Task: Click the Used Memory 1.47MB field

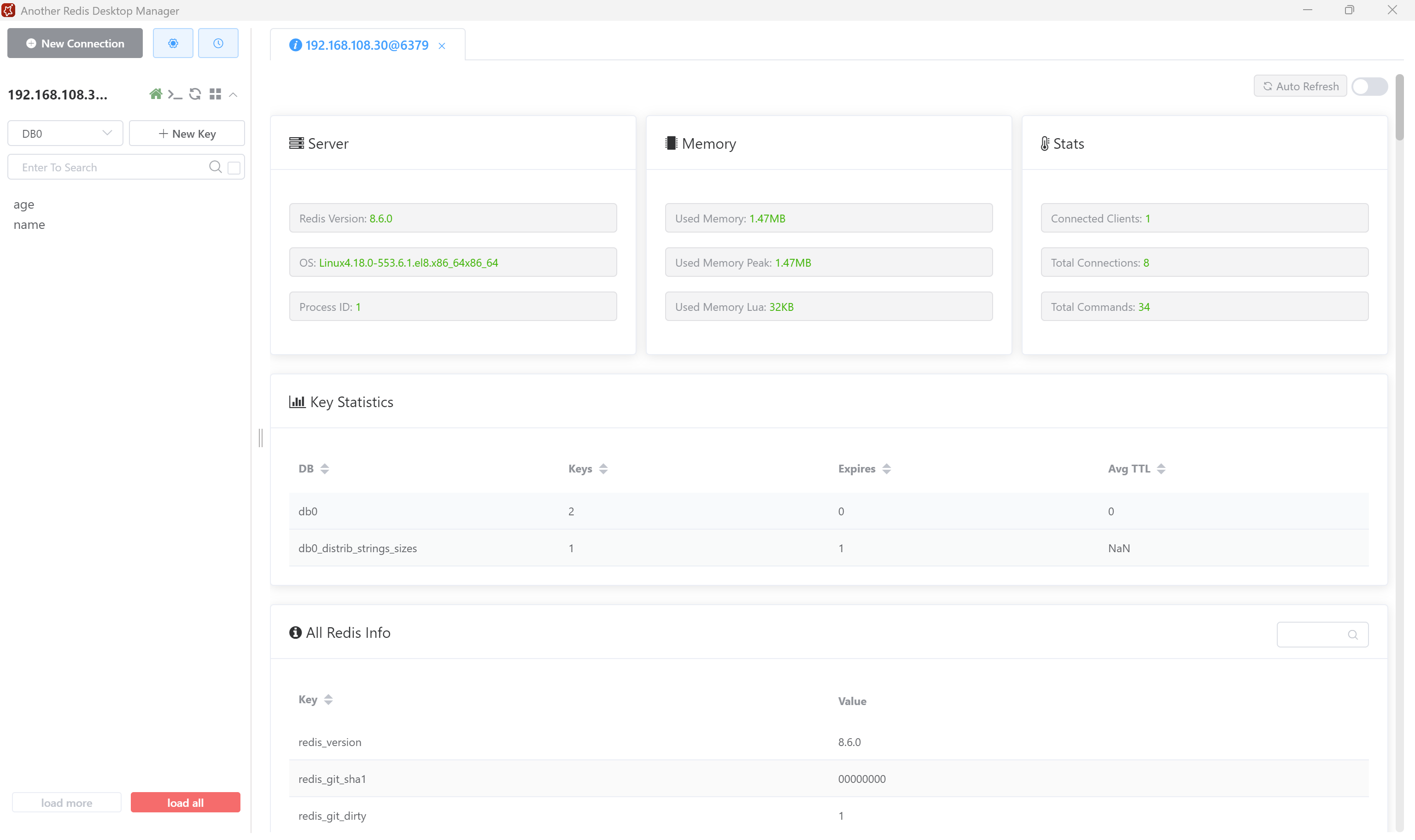Action: point(829,218)
